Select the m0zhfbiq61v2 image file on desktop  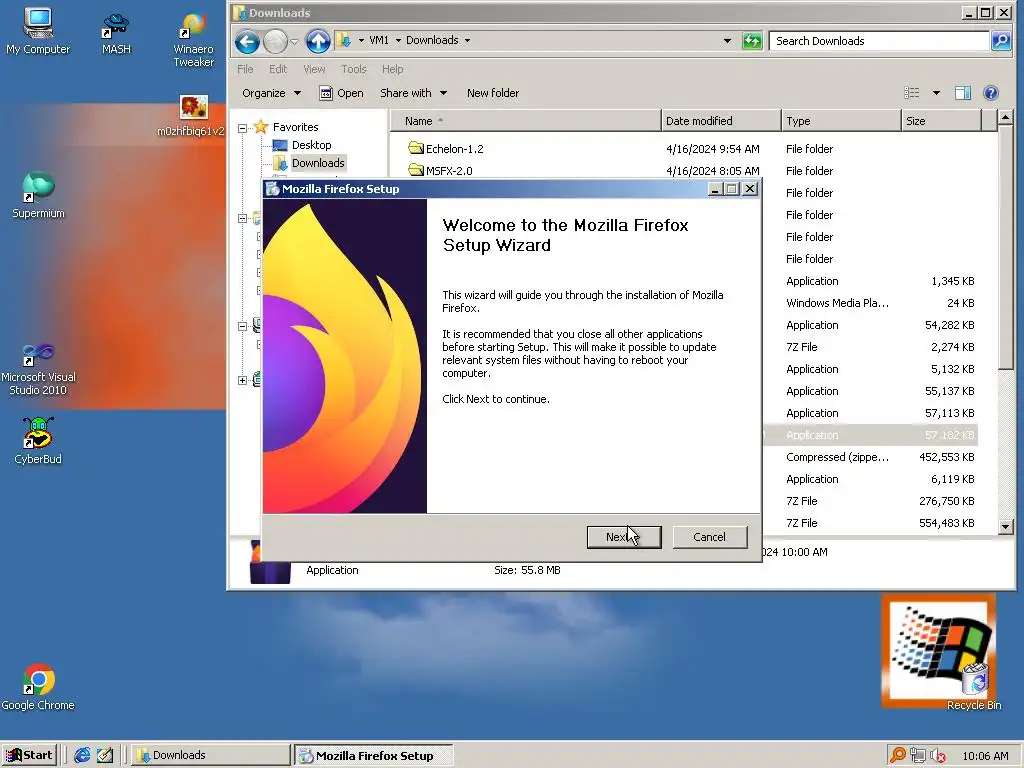pos(193,116)
